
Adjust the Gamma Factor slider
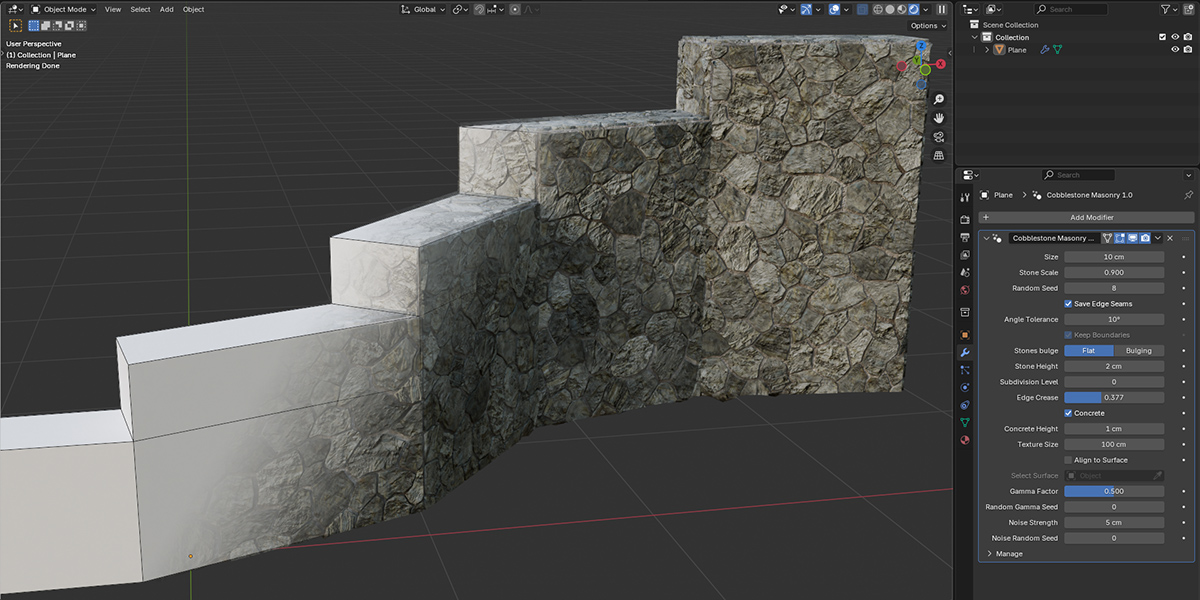pyautogui.click(x=1114, y=491)
